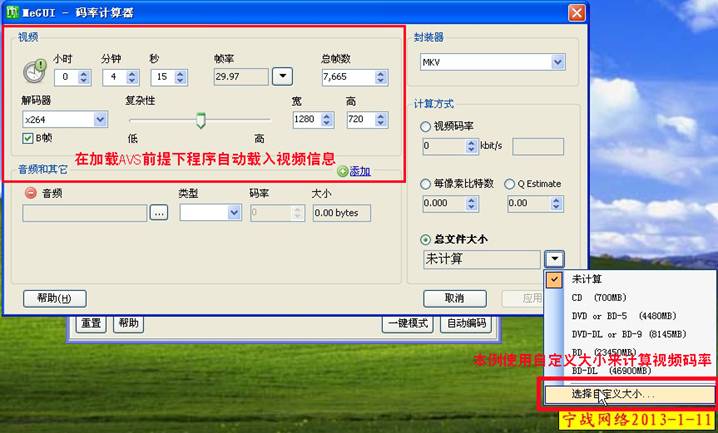718x433 pixels.
Task: Click the 高 spinner arrows
Action: point(381,120)
